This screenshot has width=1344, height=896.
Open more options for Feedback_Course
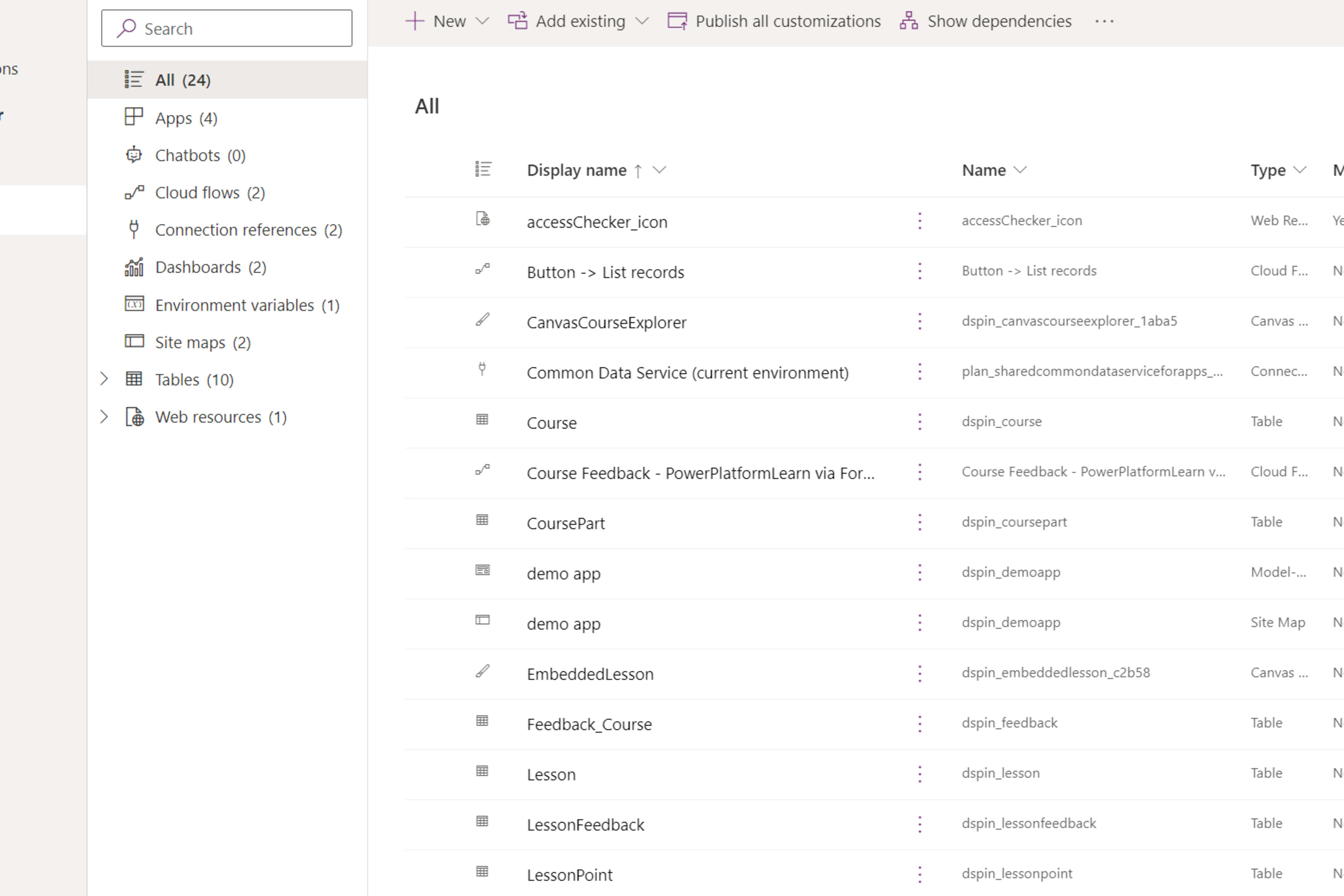[920, 723]
